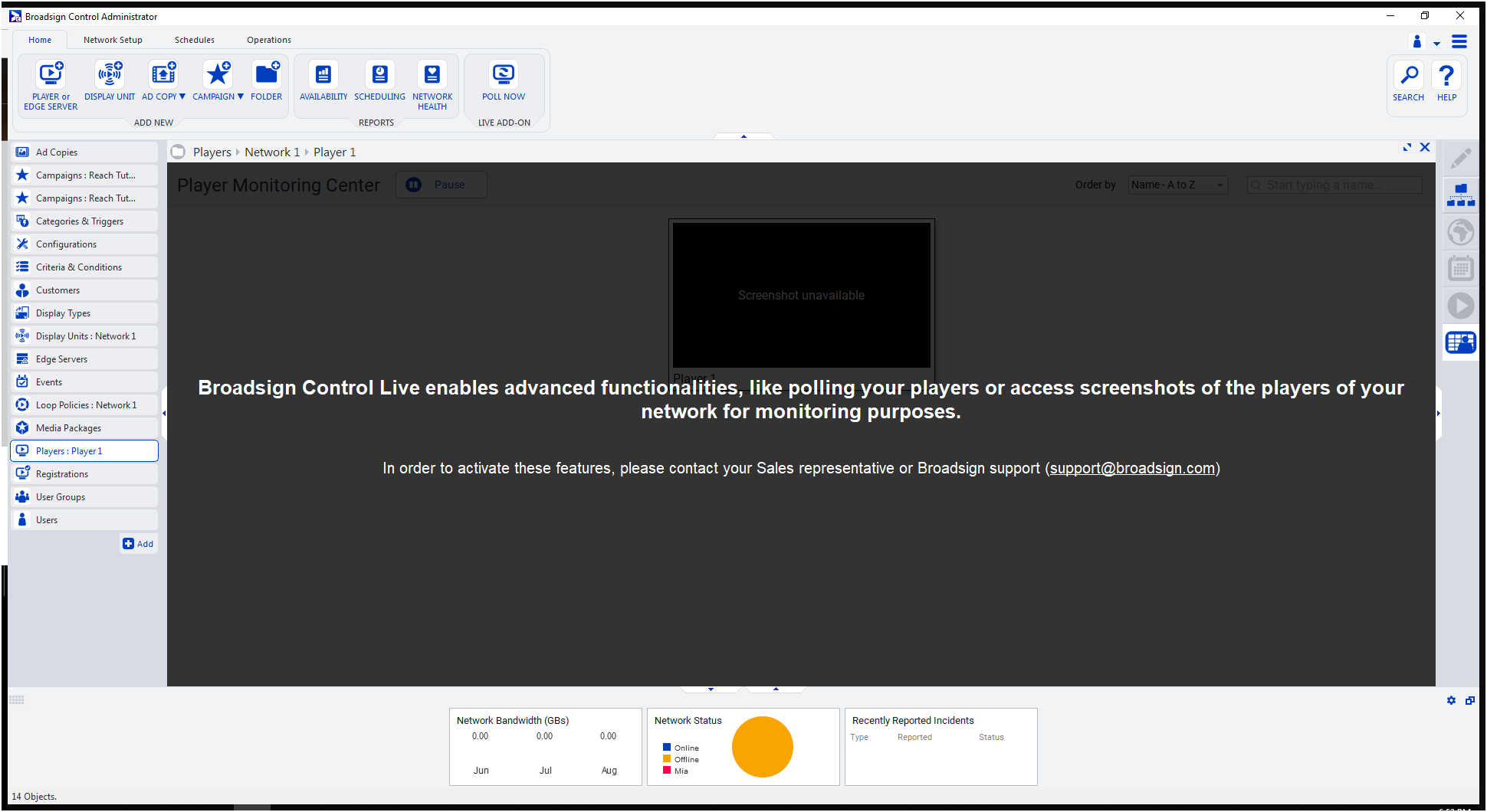The width and height of the screenshot is (1487, 812).
Task: Click the Poll Now live add-on
Action: [x=504, y=80]
